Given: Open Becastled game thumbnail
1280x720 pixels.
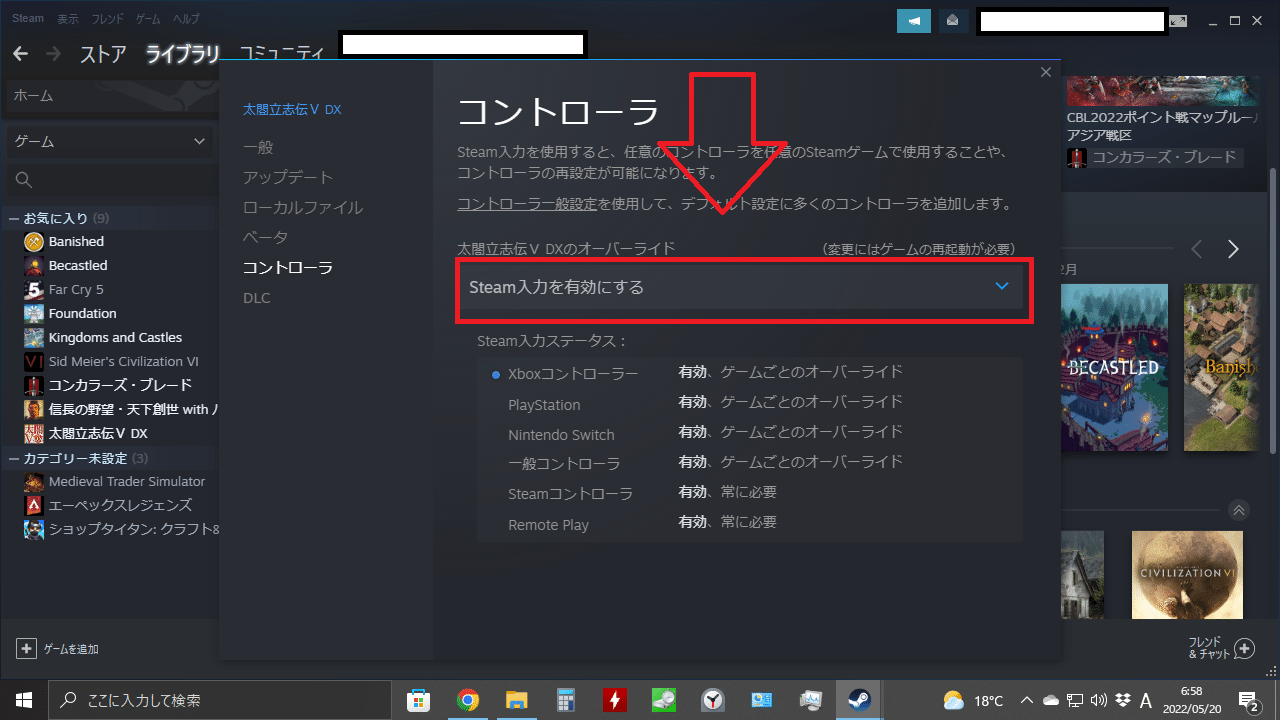Looking at the screenshot, I should (1114, 368).
